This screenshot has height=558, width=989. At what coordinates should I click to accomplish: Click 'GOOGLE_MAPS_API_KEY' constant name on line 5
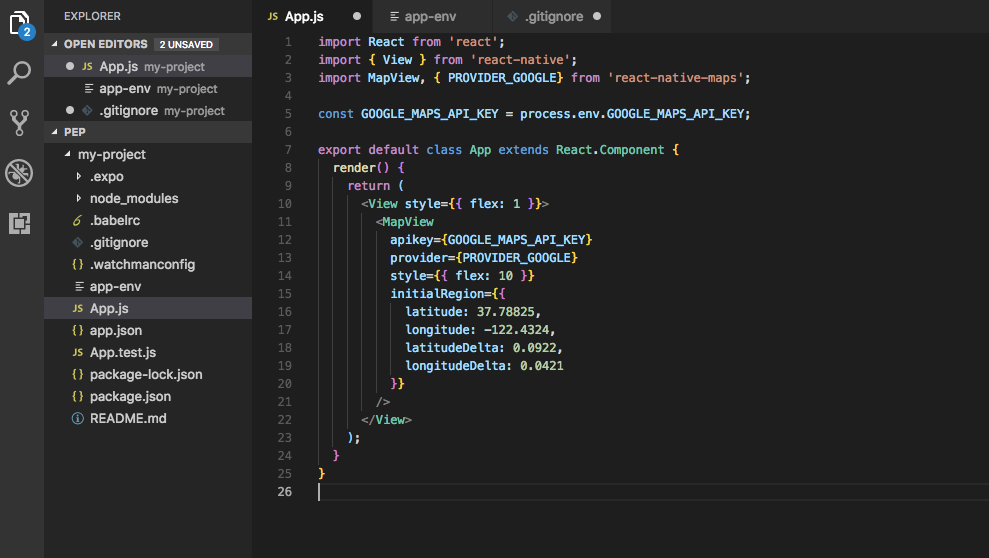tap(430, 113)
